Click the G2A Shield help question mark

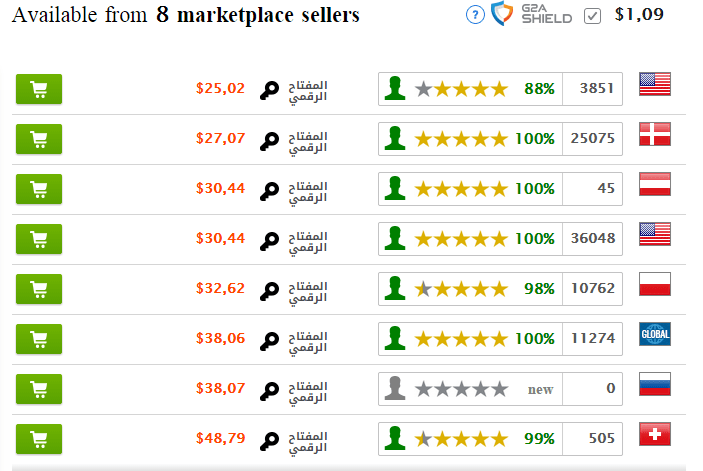click(x=475, y=15)
